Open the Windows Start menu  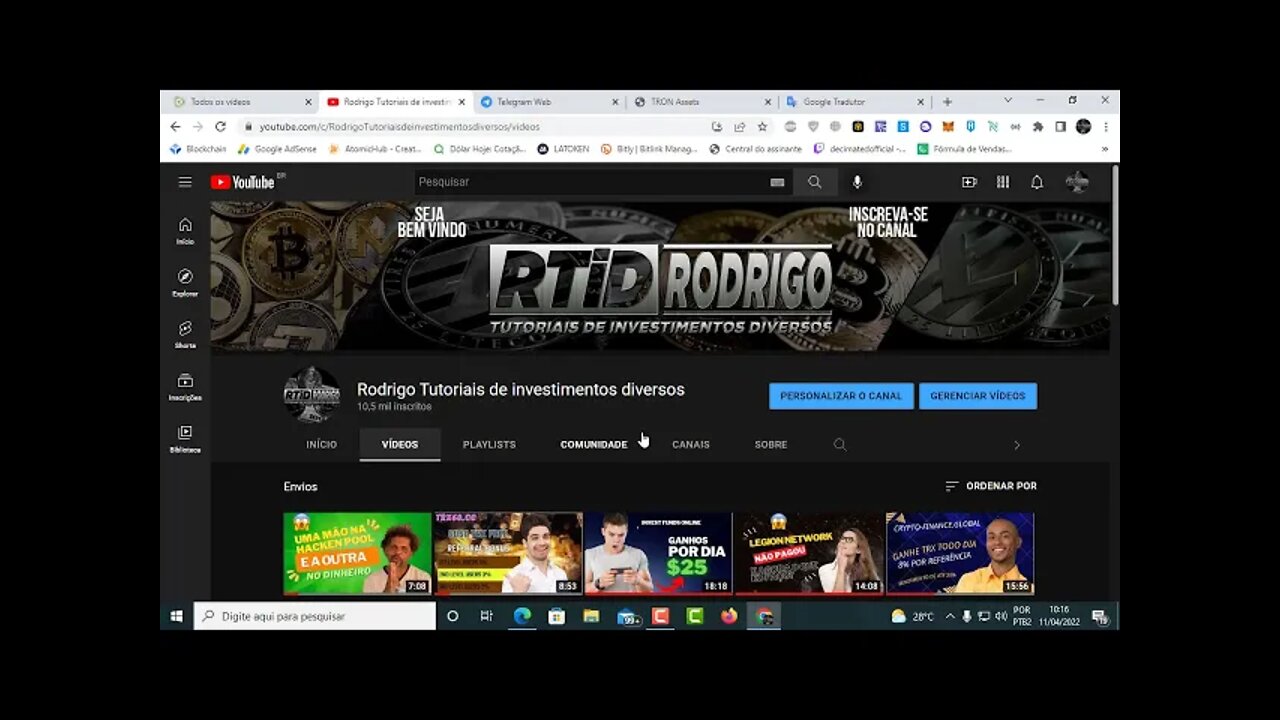176,616
